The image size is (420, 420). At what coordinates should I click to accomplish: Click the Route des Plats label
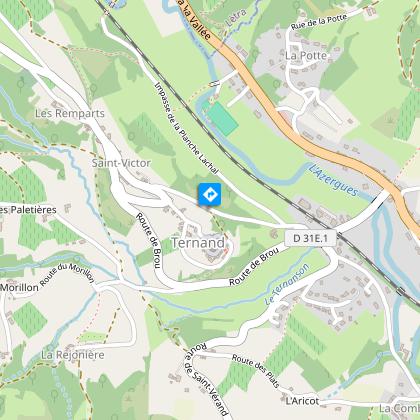(x=256, y=371)
